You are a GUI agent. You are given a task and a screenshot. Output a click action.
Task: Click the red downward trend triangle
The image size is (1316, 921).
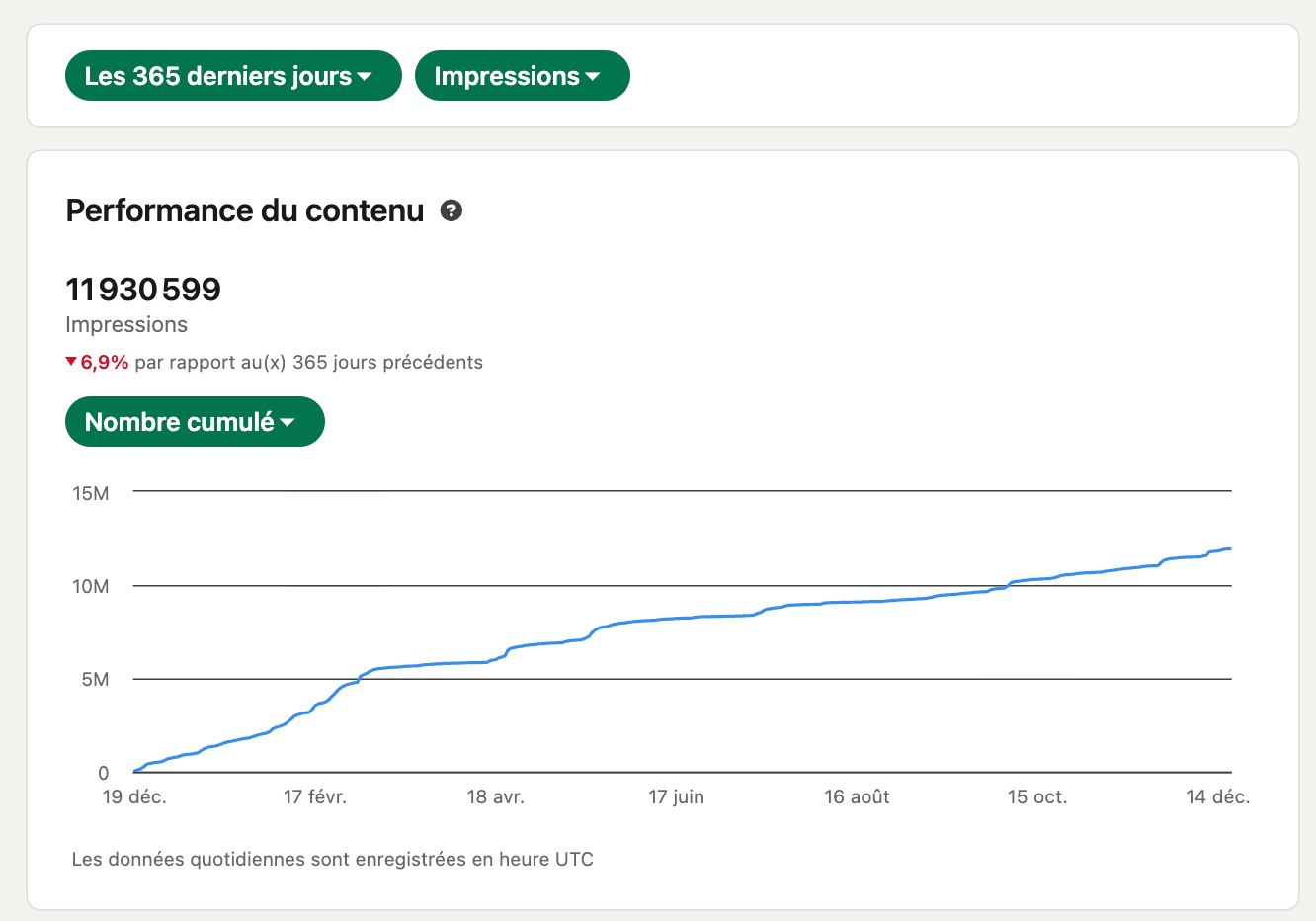point(71,362)
